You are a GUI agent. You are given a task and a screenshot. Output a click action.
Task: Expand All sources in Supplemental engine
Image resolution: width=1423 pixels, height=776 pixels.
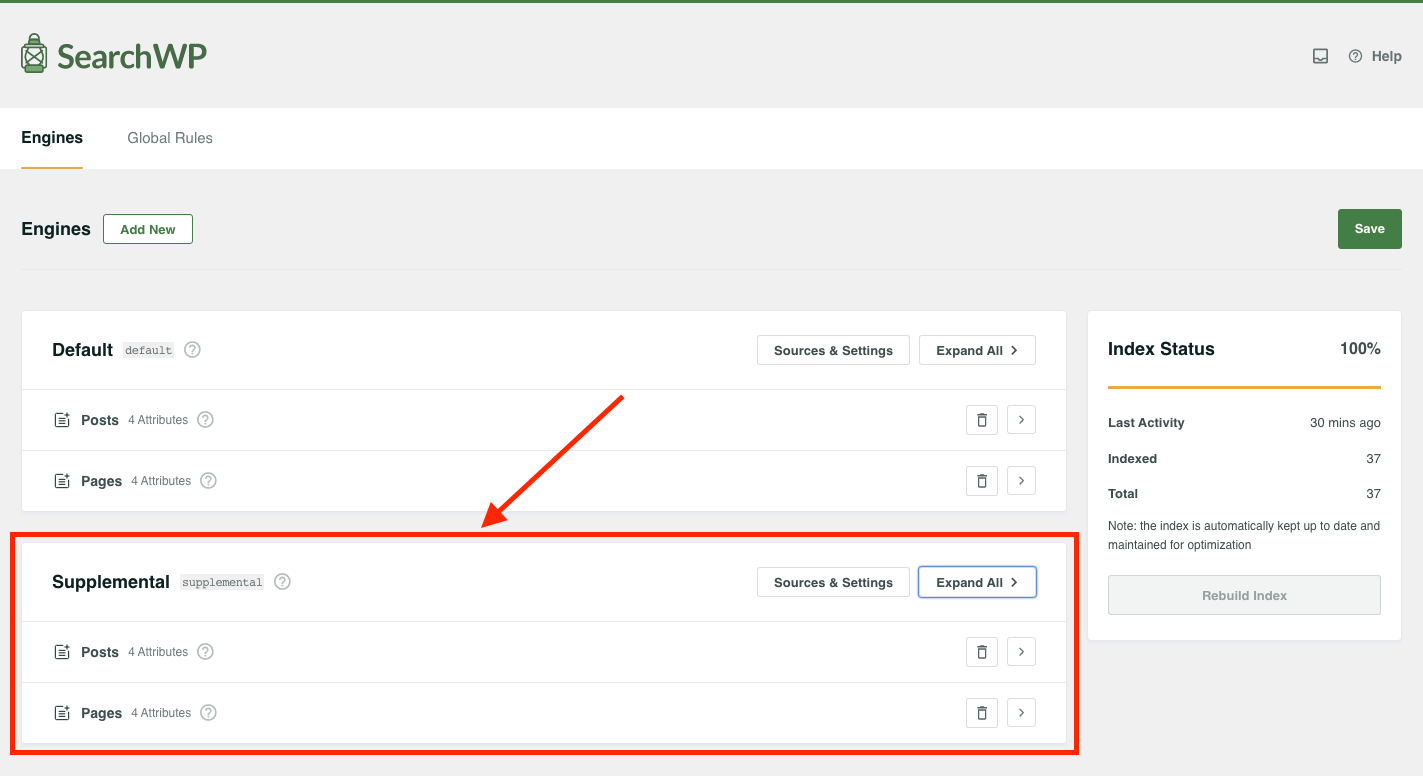pos(977,582)
